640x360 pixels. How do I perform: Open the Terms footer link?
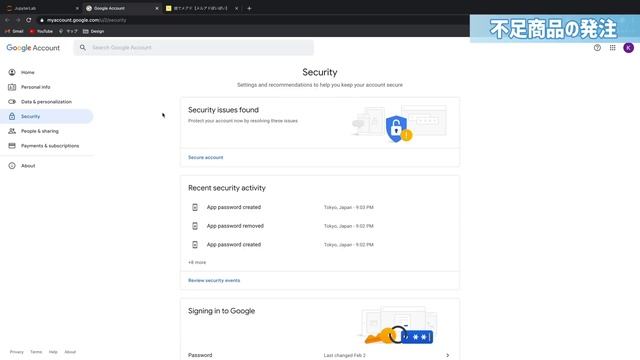(36, 352)
